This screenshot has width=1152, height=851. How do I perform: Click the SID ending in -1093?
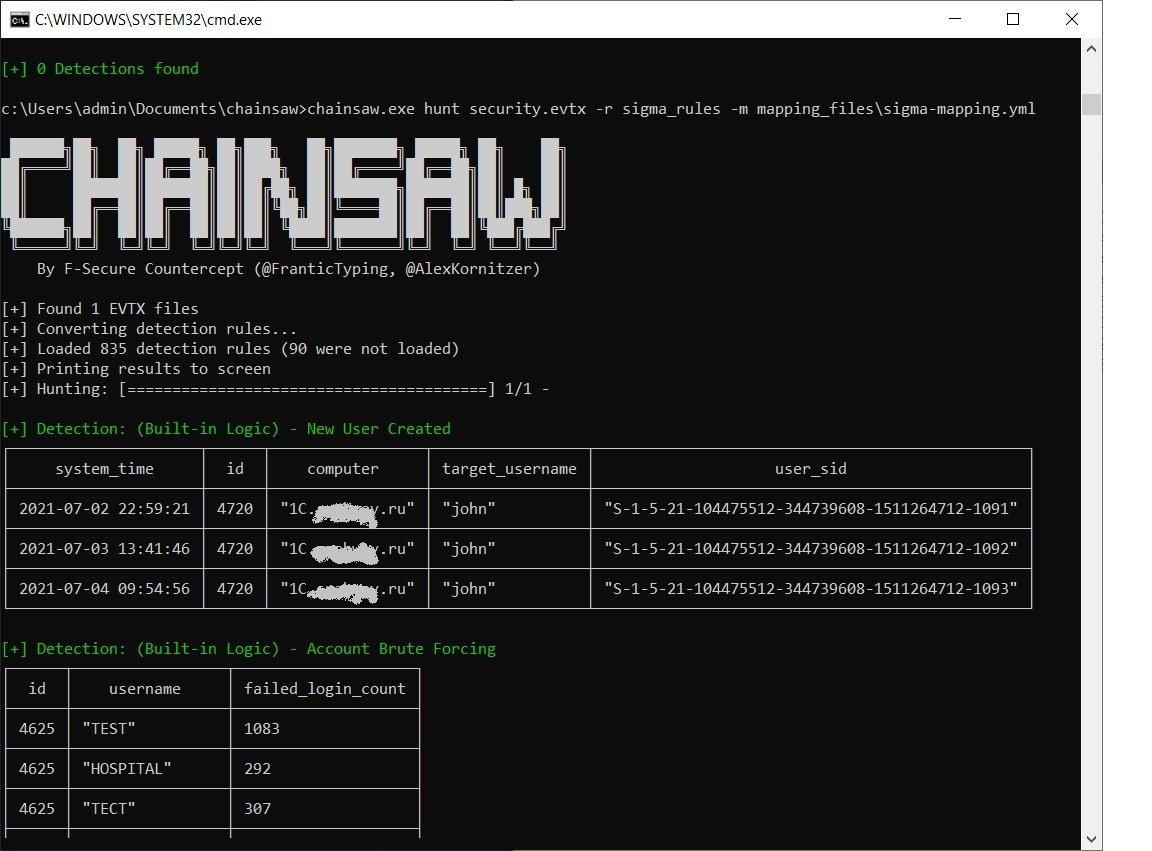(811, 589)
